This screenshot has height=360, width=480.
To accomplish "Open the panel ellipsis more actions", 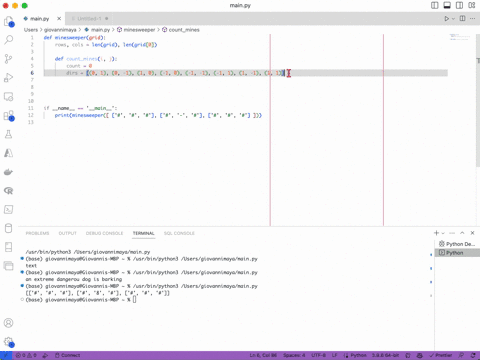I will (x=452, y=233).
